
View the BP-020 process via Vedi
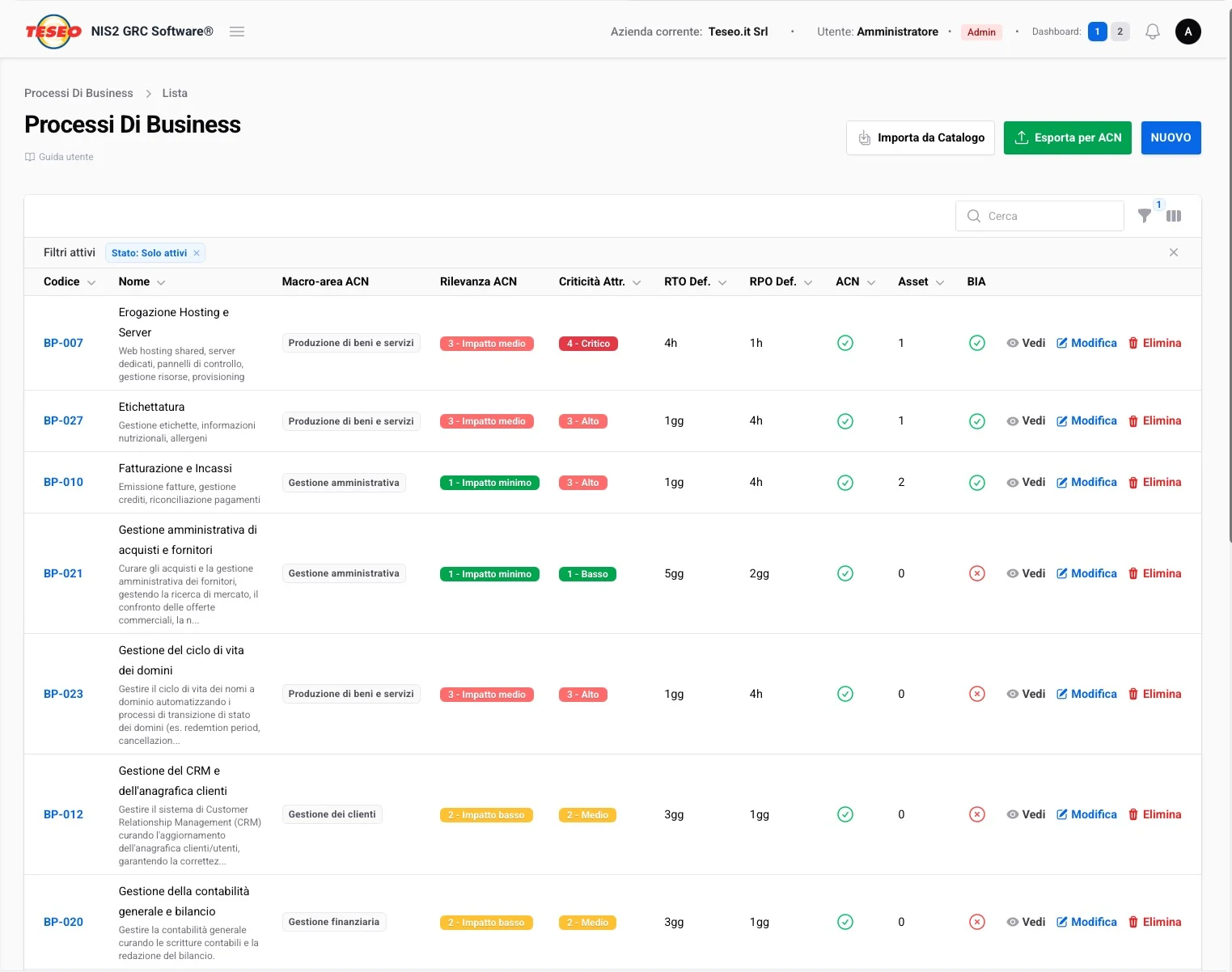1026,922
